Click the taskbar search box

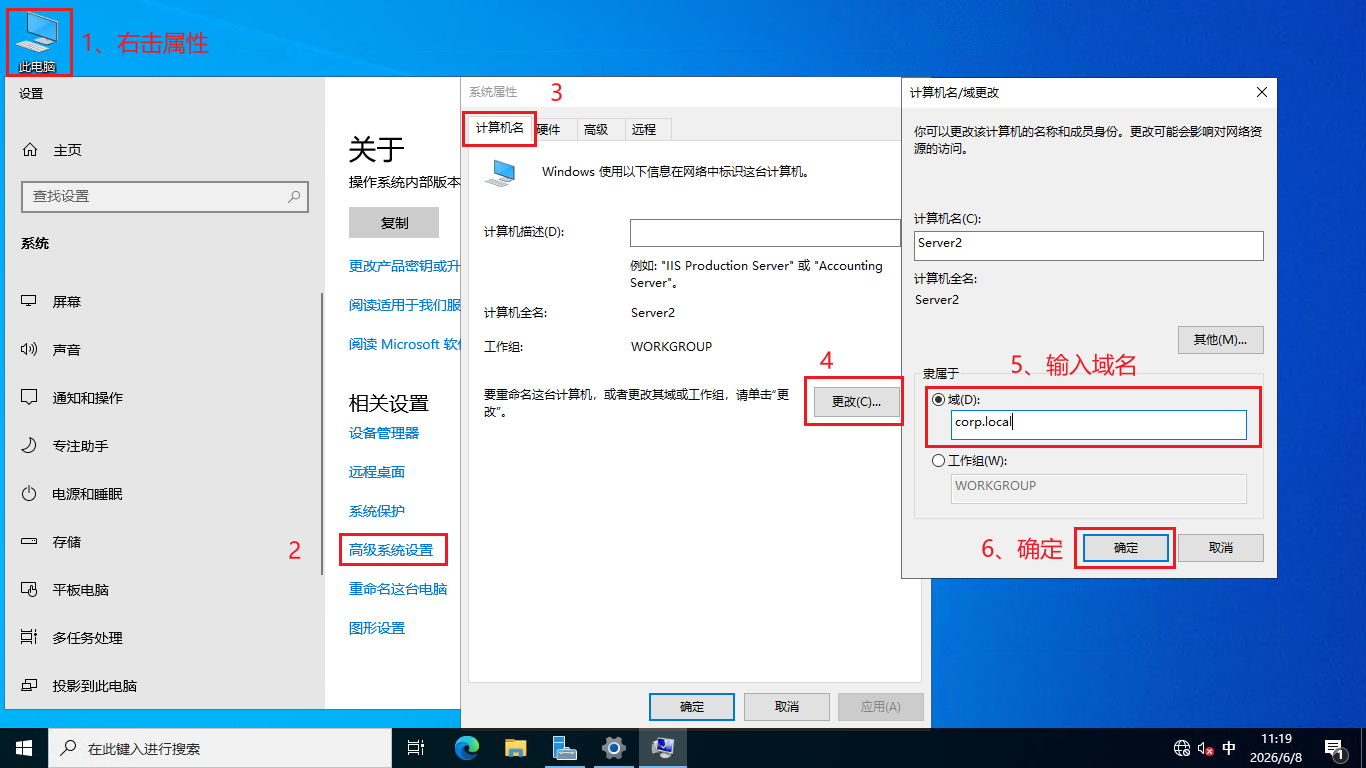point(220,748)
